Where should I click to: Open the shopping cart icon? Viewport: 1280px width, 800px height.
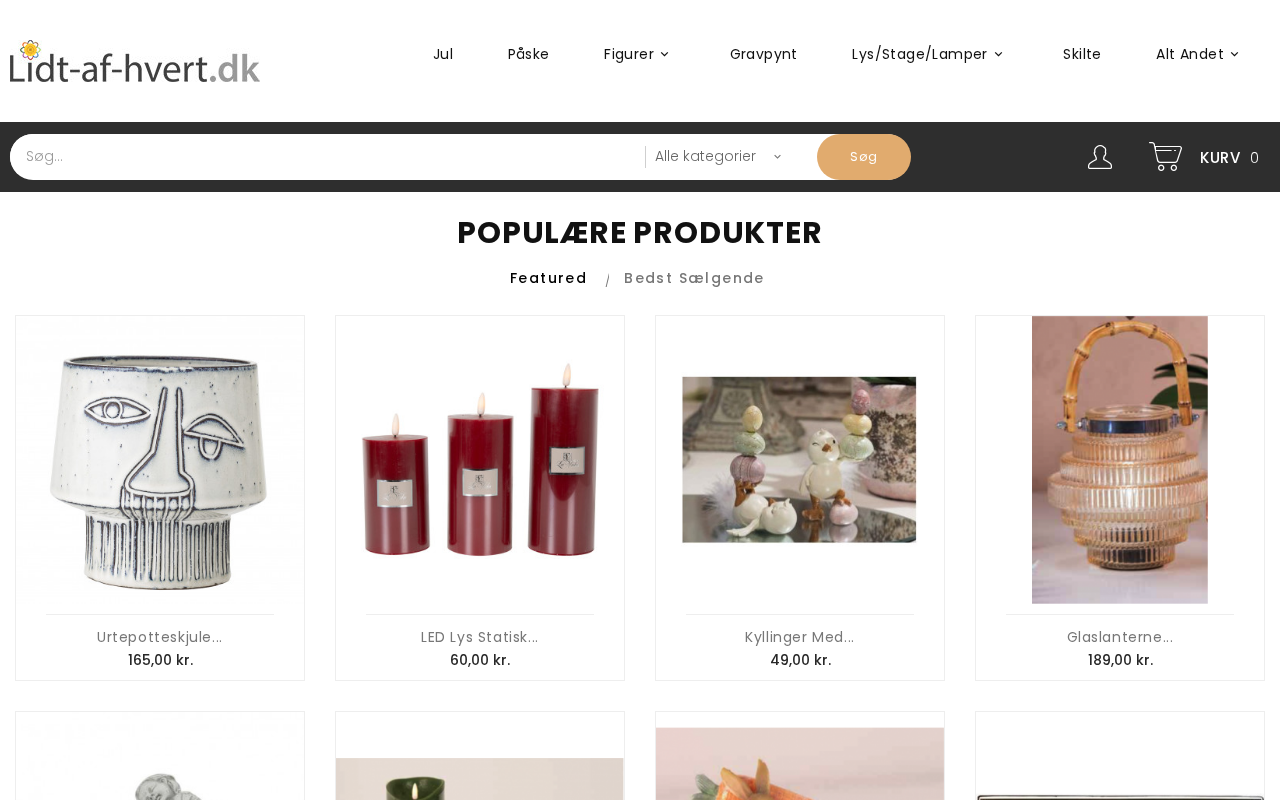[1165, 156]
